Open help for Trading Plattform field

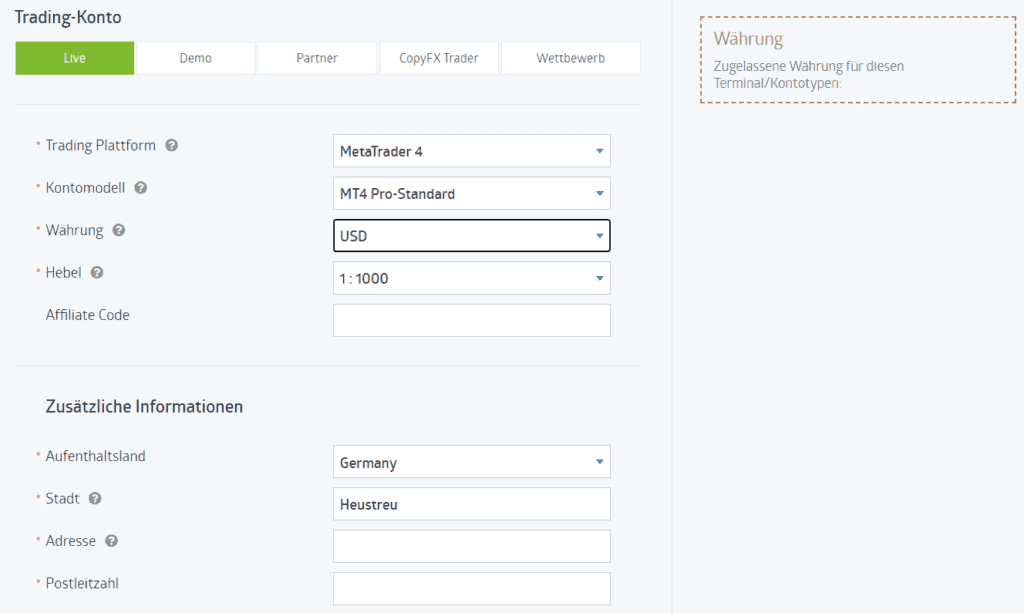pyautogui.click(x=170, y=145)
